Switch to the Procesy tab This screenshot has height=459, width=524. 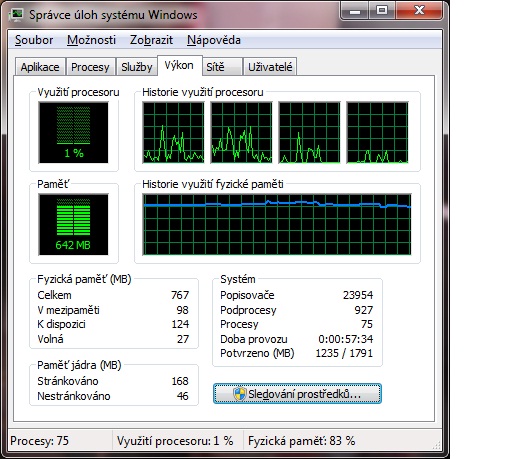(90, 67)
